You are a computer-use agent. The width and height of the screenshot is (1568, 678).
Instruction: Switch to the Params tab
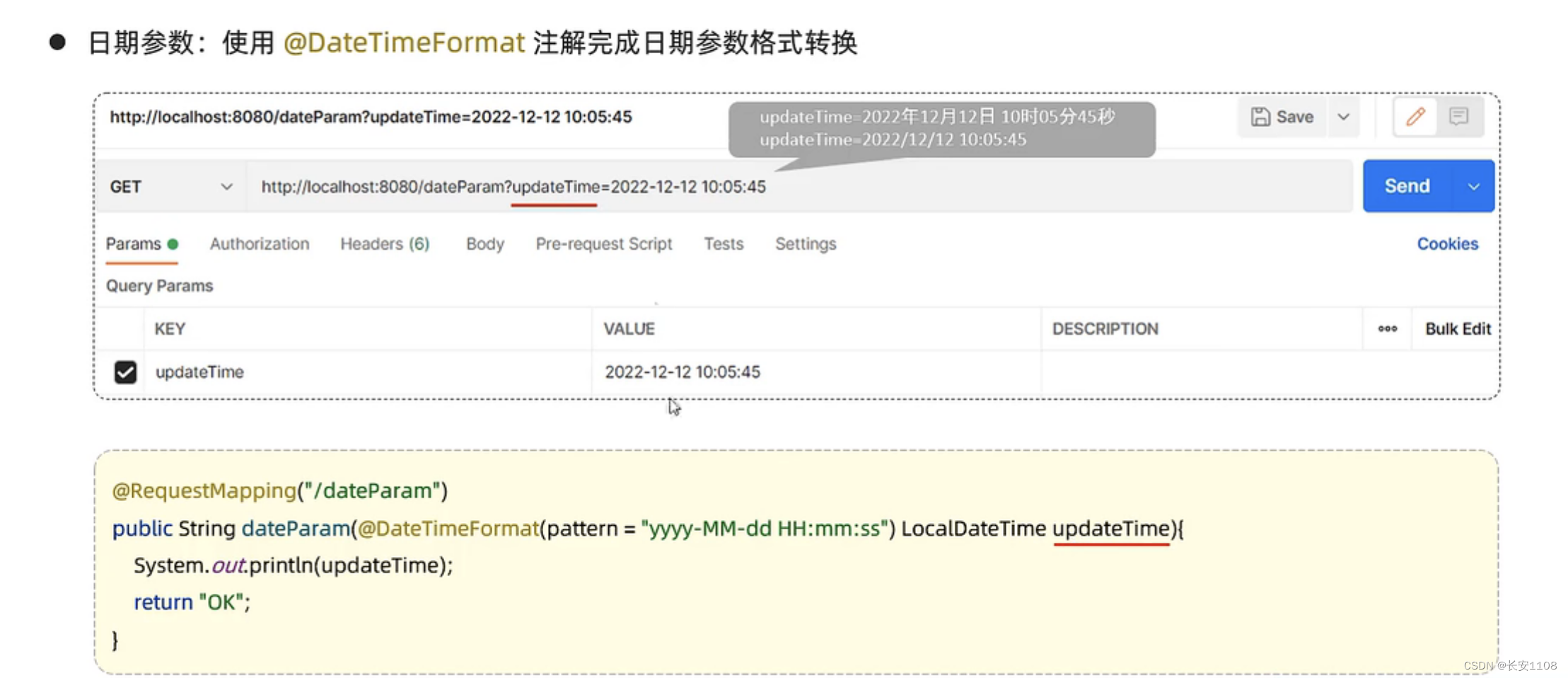(141, 244)
